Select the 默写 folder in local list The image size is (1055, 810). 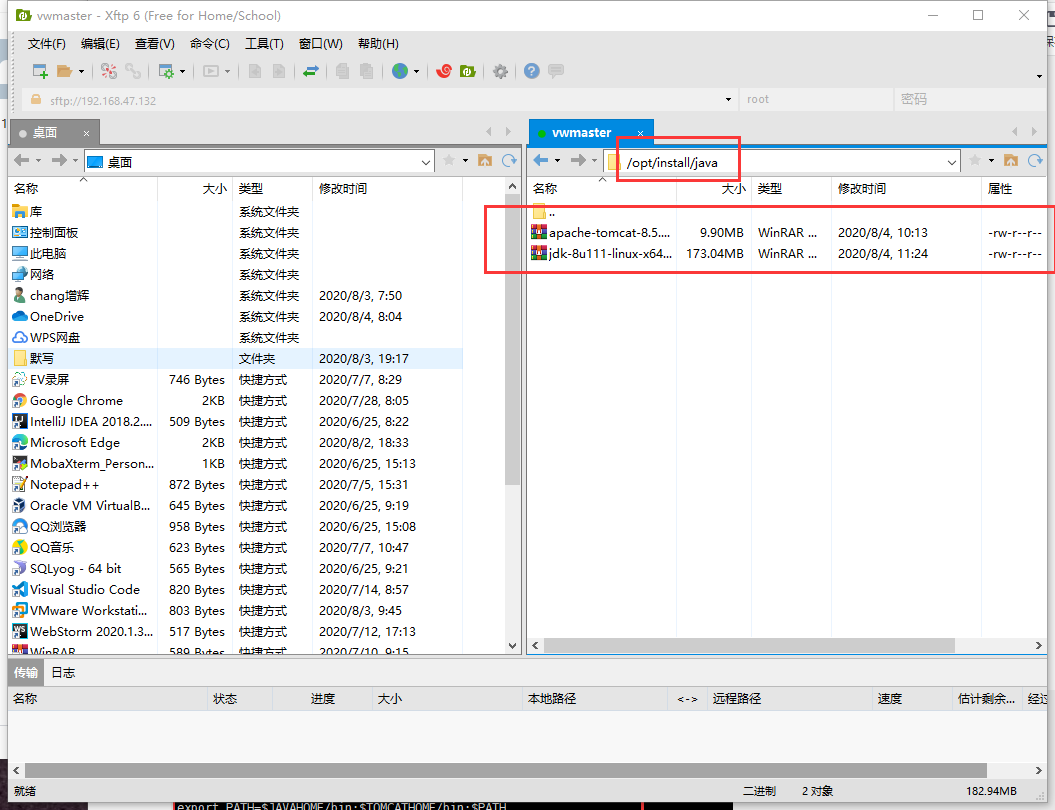237,359
